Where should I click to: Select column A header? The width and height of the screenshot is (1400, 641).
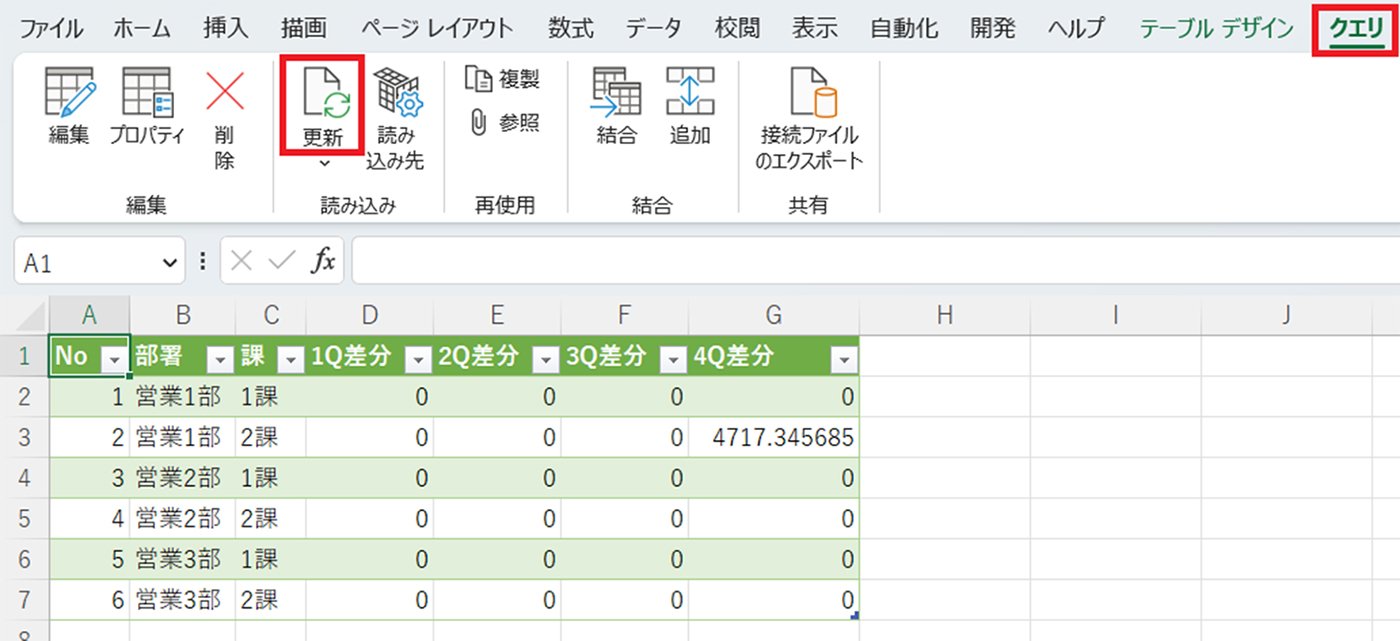point(89,315)
